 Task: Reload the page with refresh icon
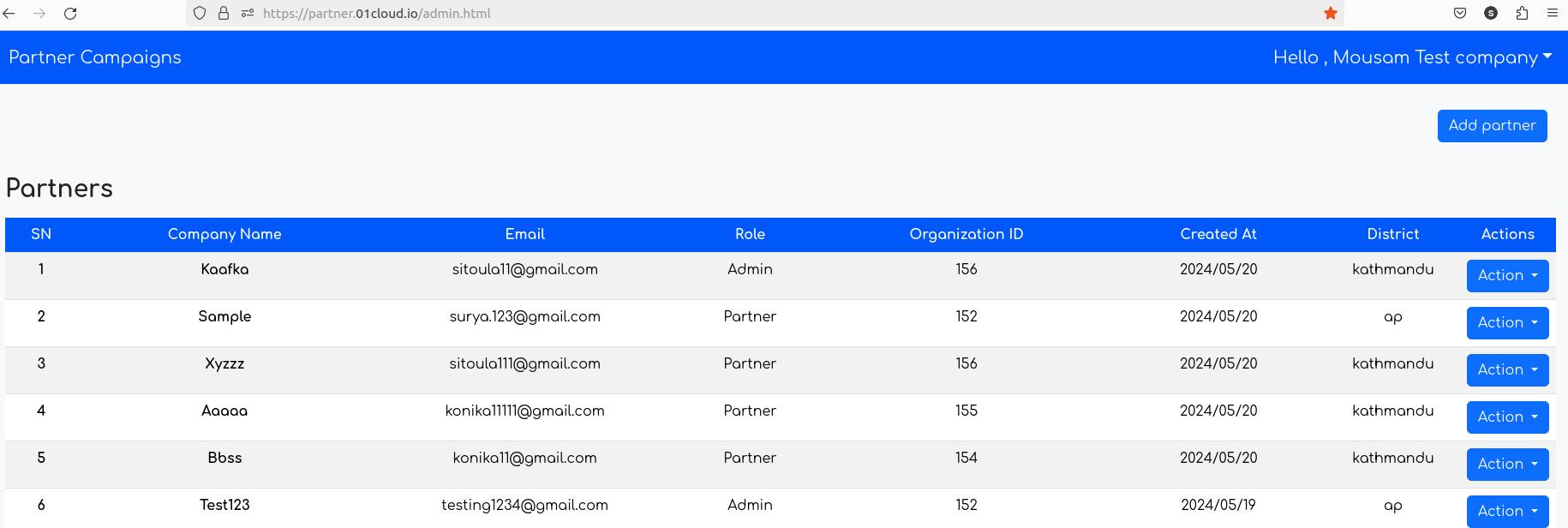coord(70,13)
